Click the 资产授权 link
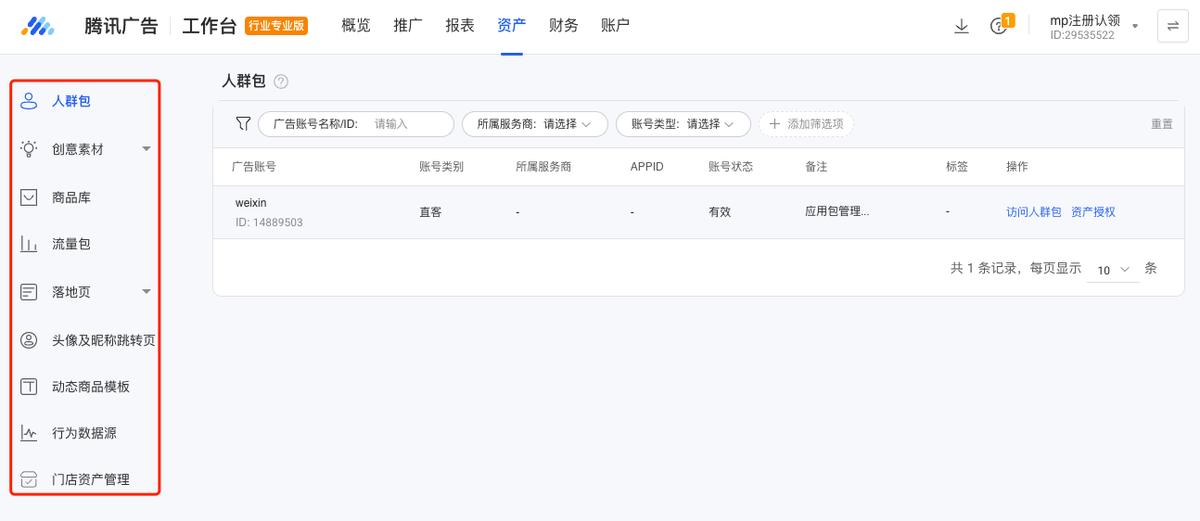The image size is (1200, 521). [x=1093, y=212]
